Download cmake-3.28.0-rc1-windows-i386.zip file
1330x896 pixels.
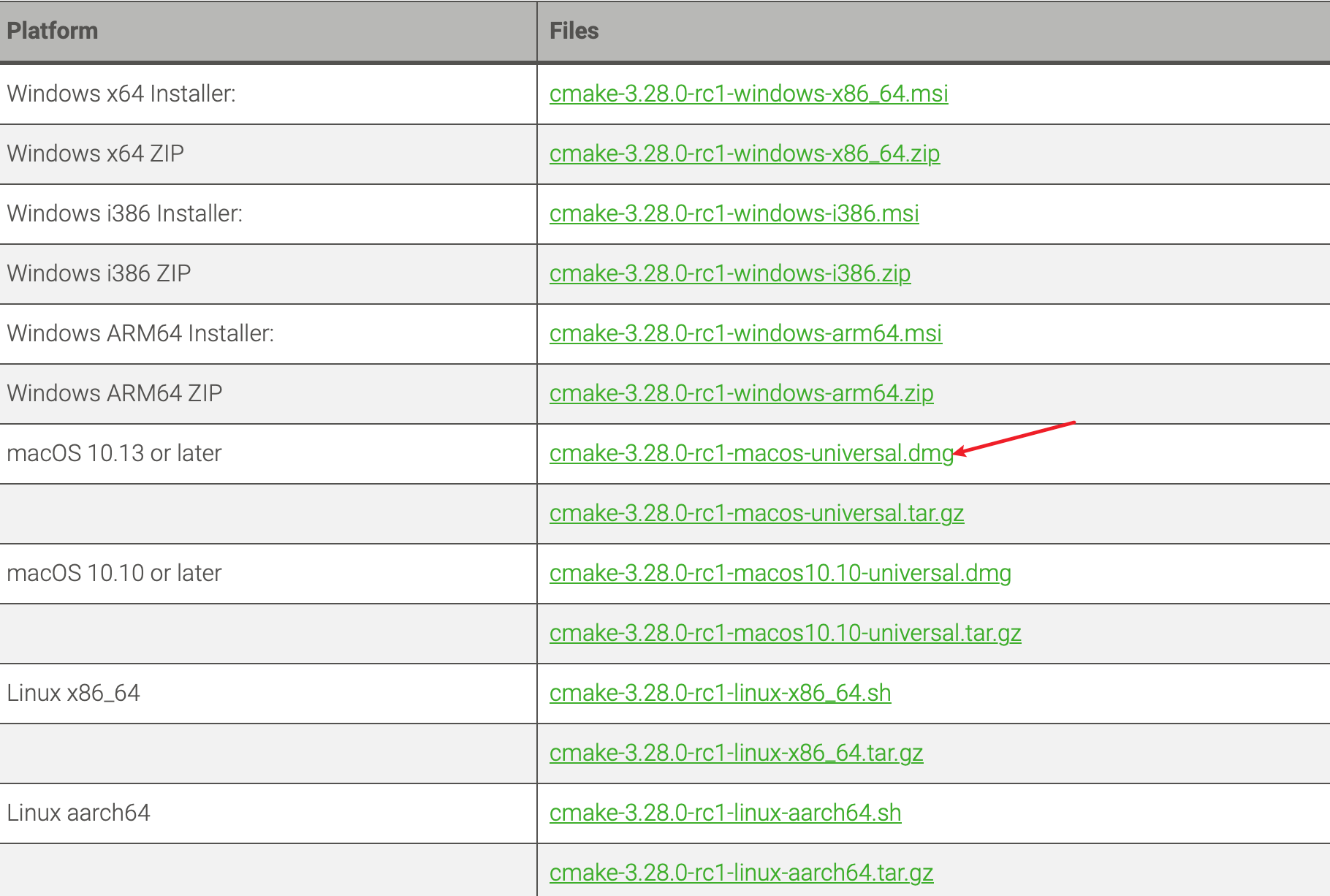pos(729,273)
